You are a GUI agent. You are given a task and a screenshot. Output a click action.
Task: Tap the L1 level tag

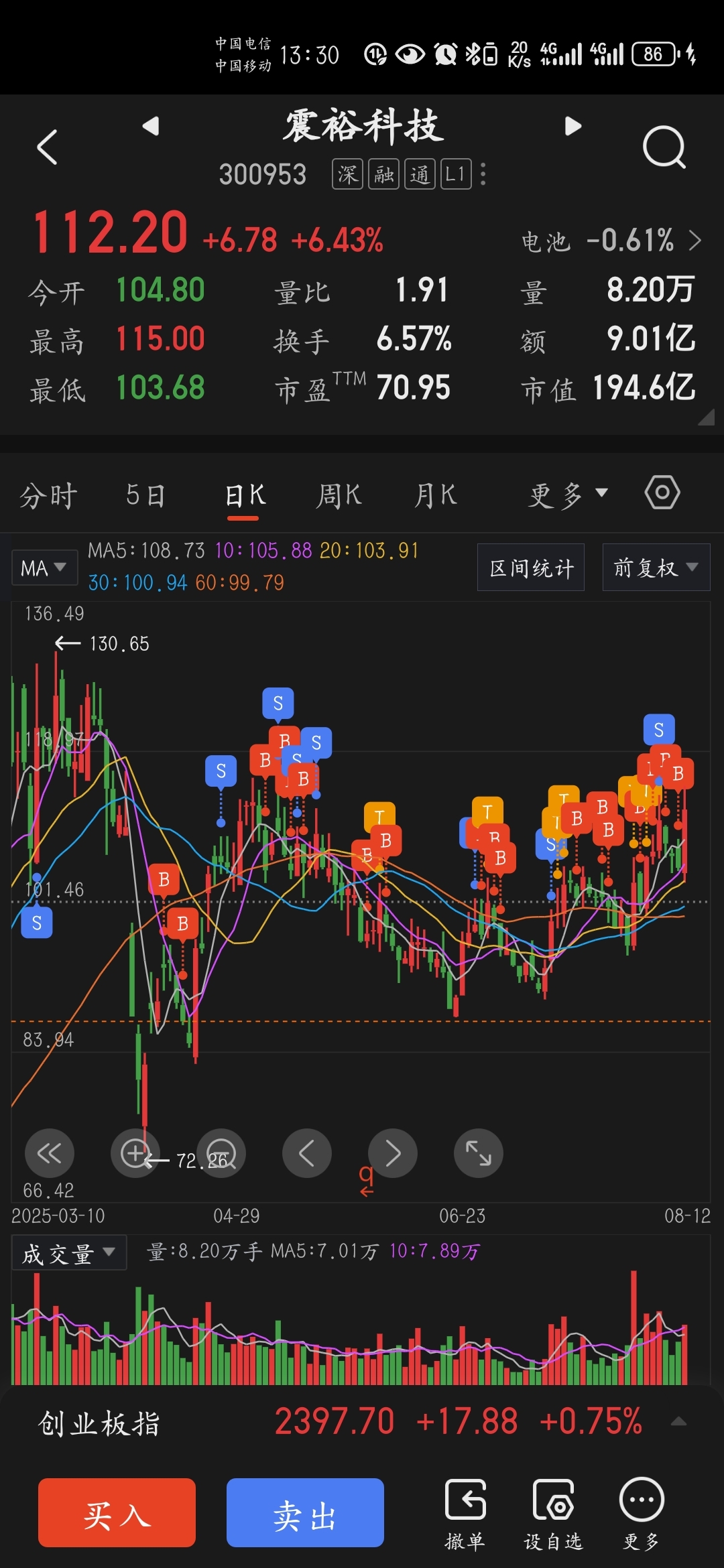(456, 174)
